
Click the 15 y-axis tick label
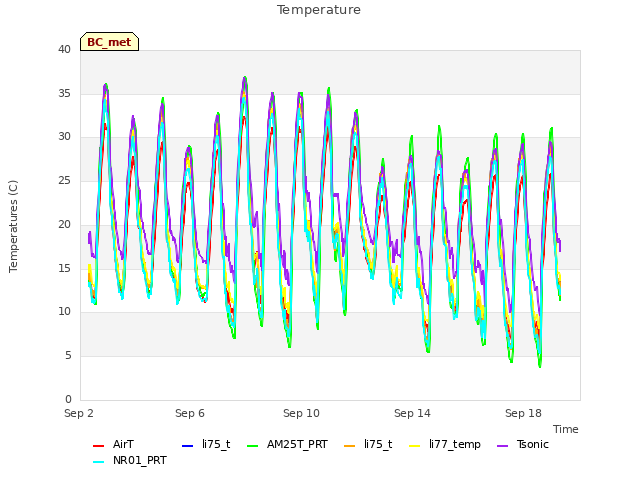coord(64,268)
